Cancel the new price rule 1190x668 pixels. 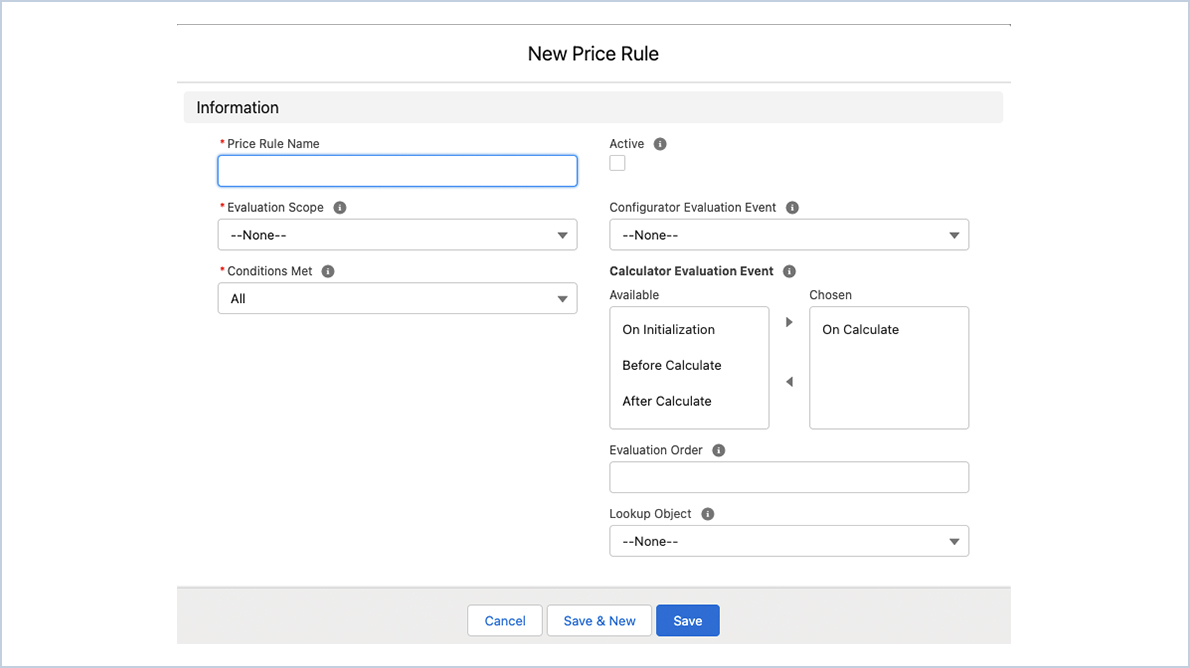tap(505, 620)
